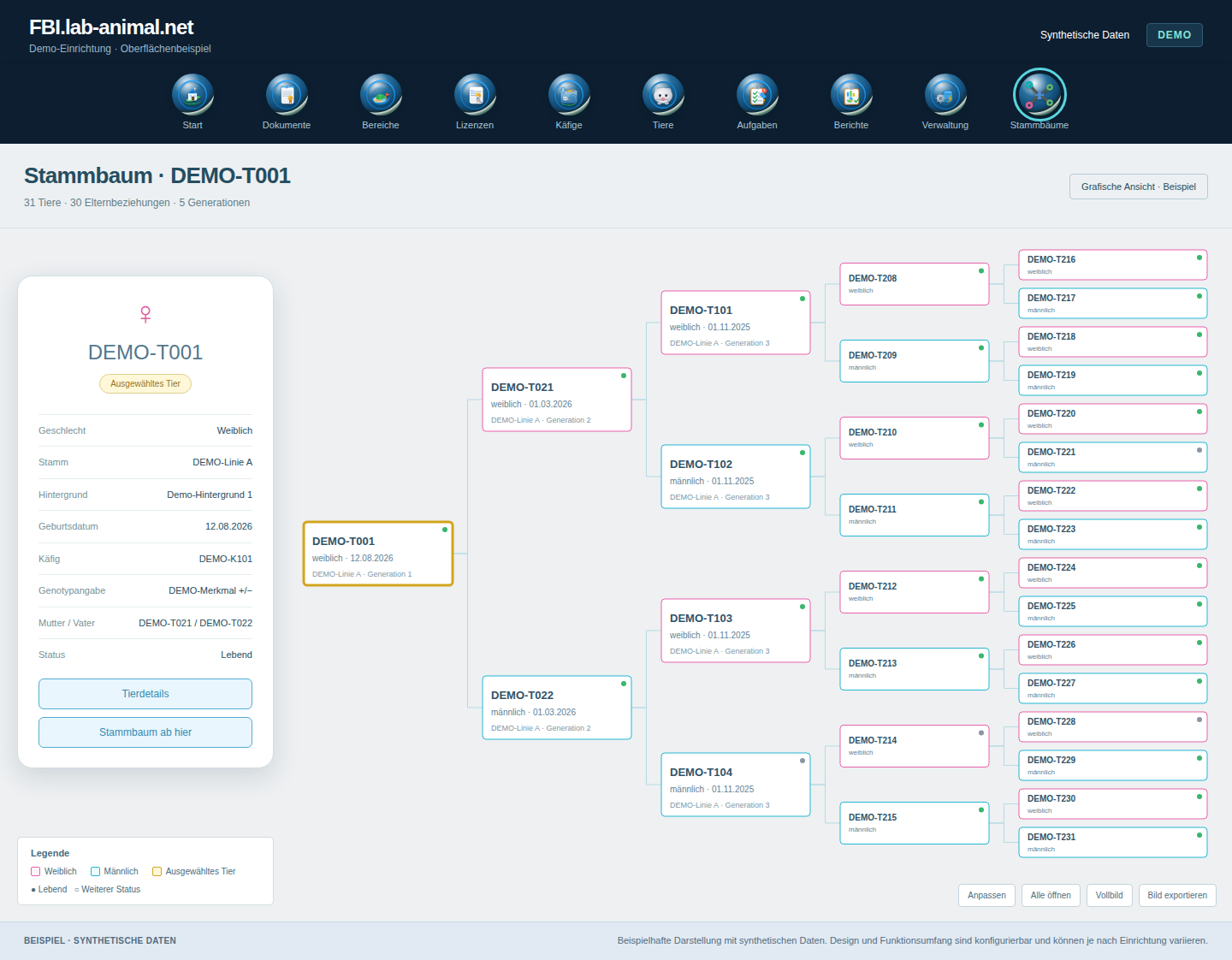Open the Lizenzen navigation icon
This screenshot has width=1232, height=960.
(475, 95)
